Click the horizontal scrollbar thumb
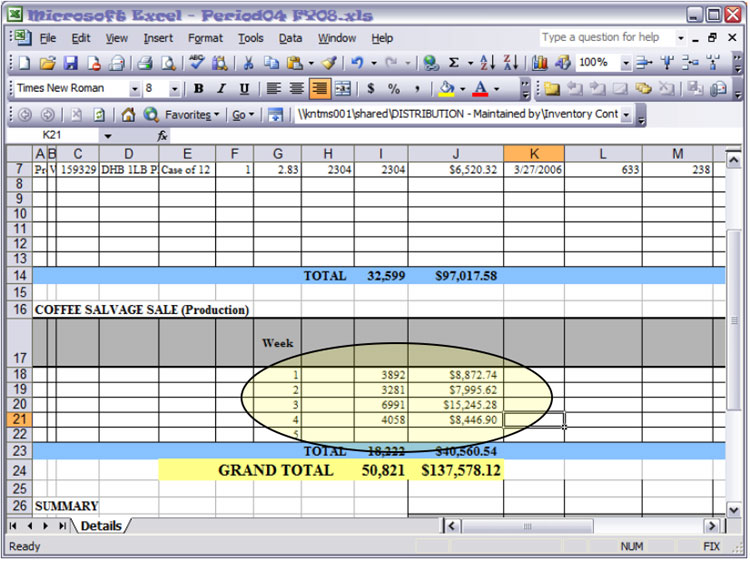Screen dimensions: 750x561 [528, 527]
